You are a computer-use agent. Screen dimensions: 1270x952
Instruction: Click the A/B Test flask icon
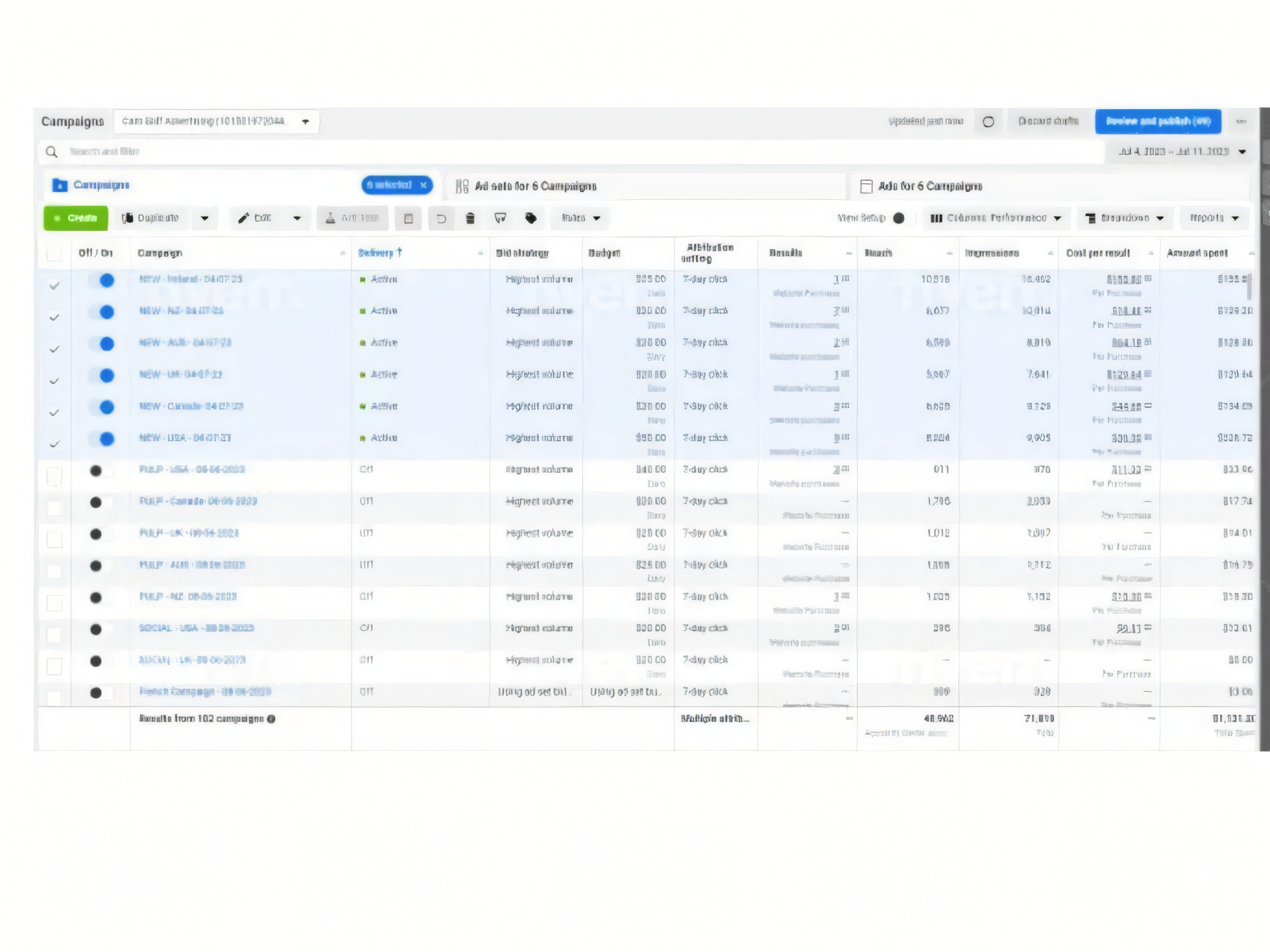330,218
